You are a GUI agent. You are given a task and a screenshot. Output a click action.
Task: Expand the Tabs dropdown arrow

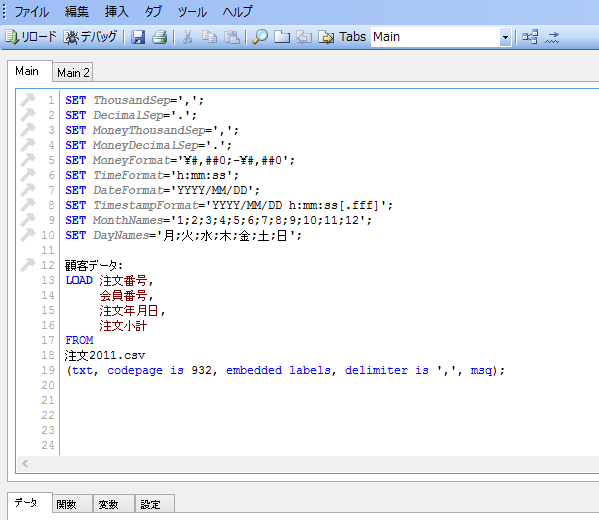point(505,37)
